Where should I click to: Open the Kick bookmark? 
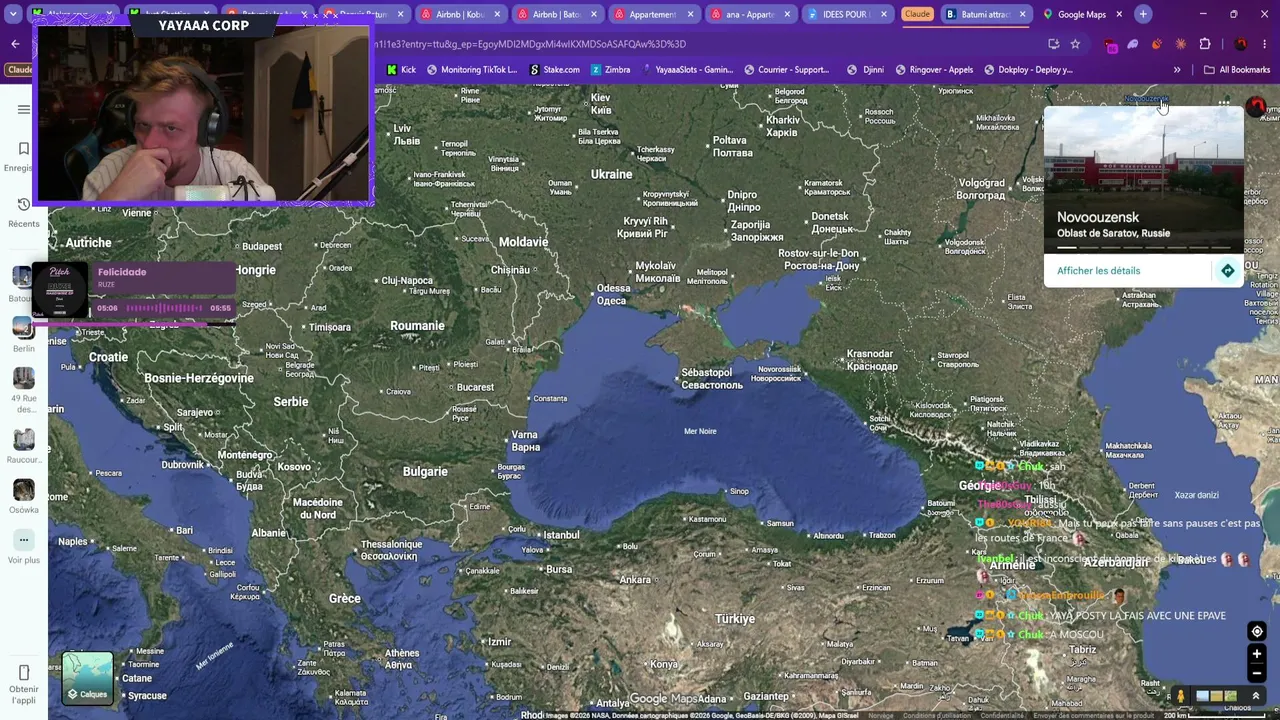tap(401, 70)
